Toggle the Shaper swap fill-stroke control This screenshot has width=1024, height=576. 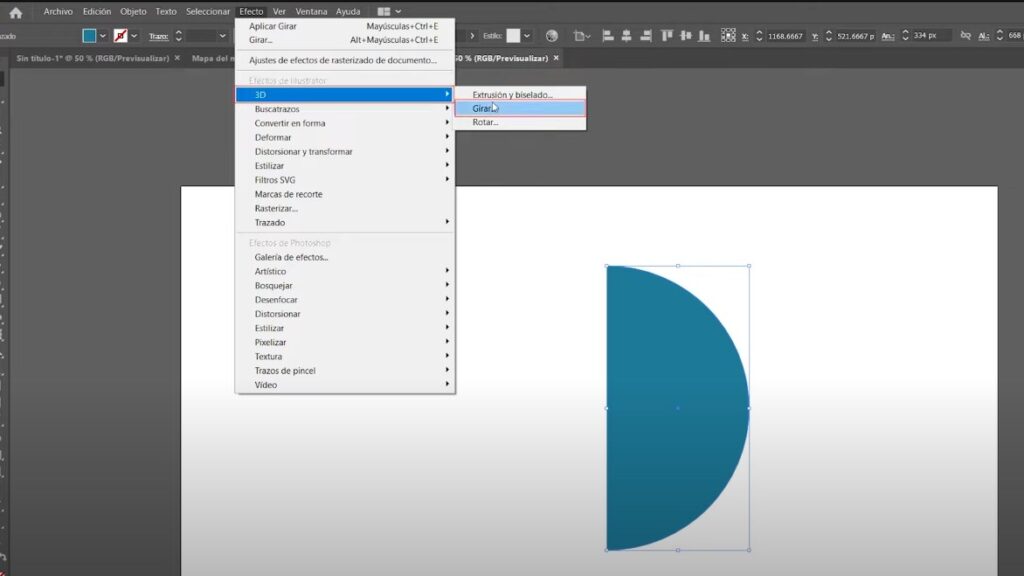(121, 36)
